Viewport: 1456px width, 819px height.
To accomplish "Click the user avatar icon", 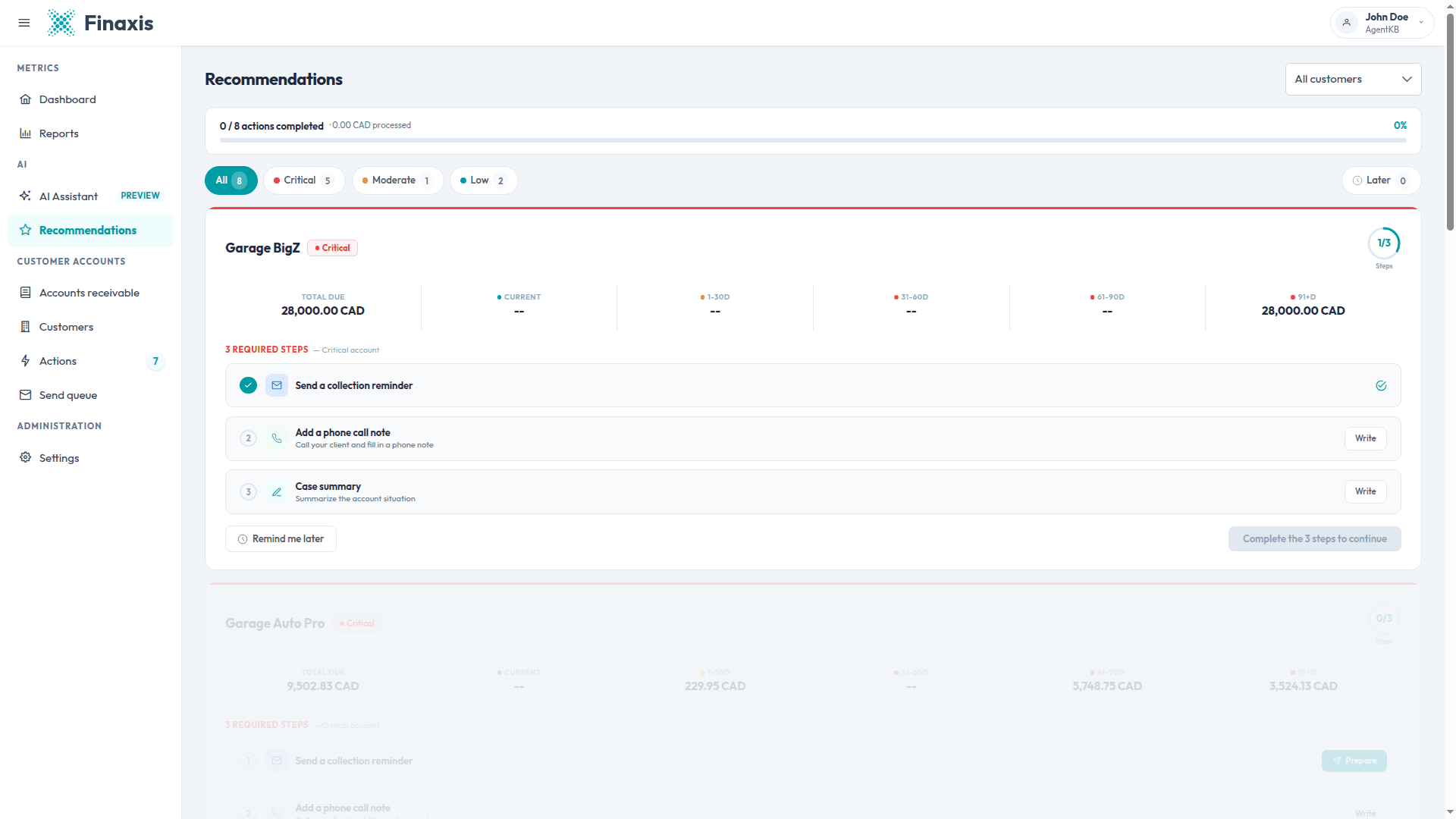I will 1347,23.
